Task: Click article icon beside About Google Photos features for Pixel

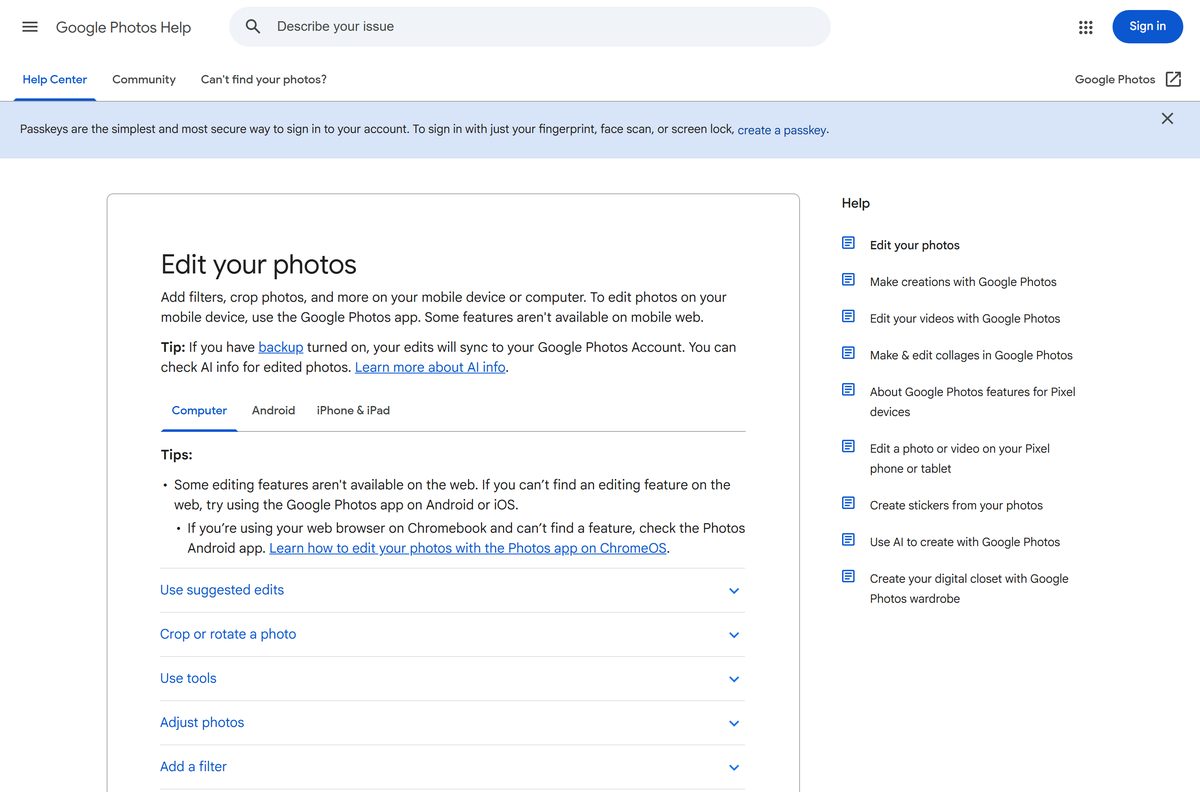Action: pos(849,390)
